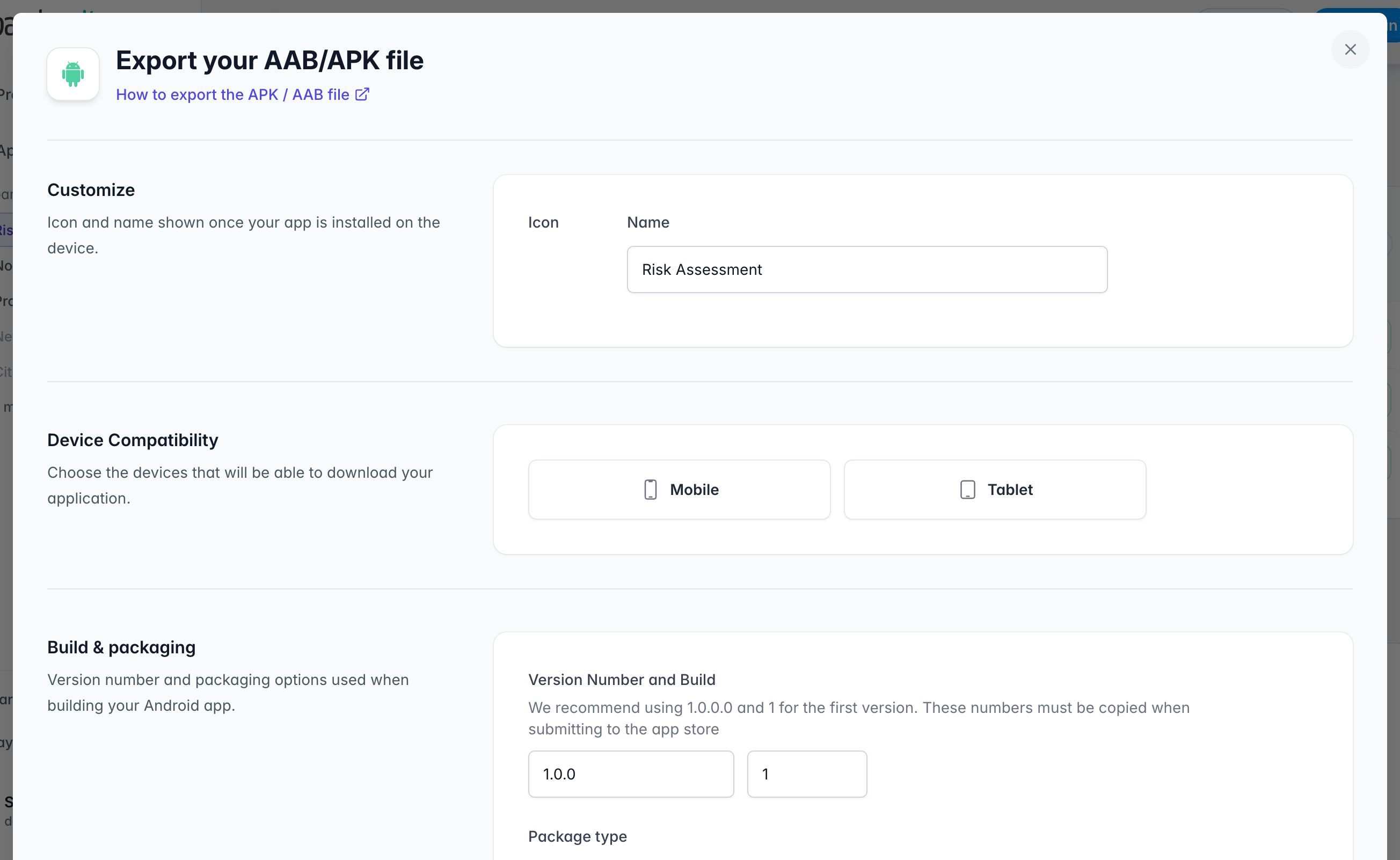Viewport: 1400px width, 860px height.
Task: Close the Export AAB/APK dialog
Action: click(1350, 49)
